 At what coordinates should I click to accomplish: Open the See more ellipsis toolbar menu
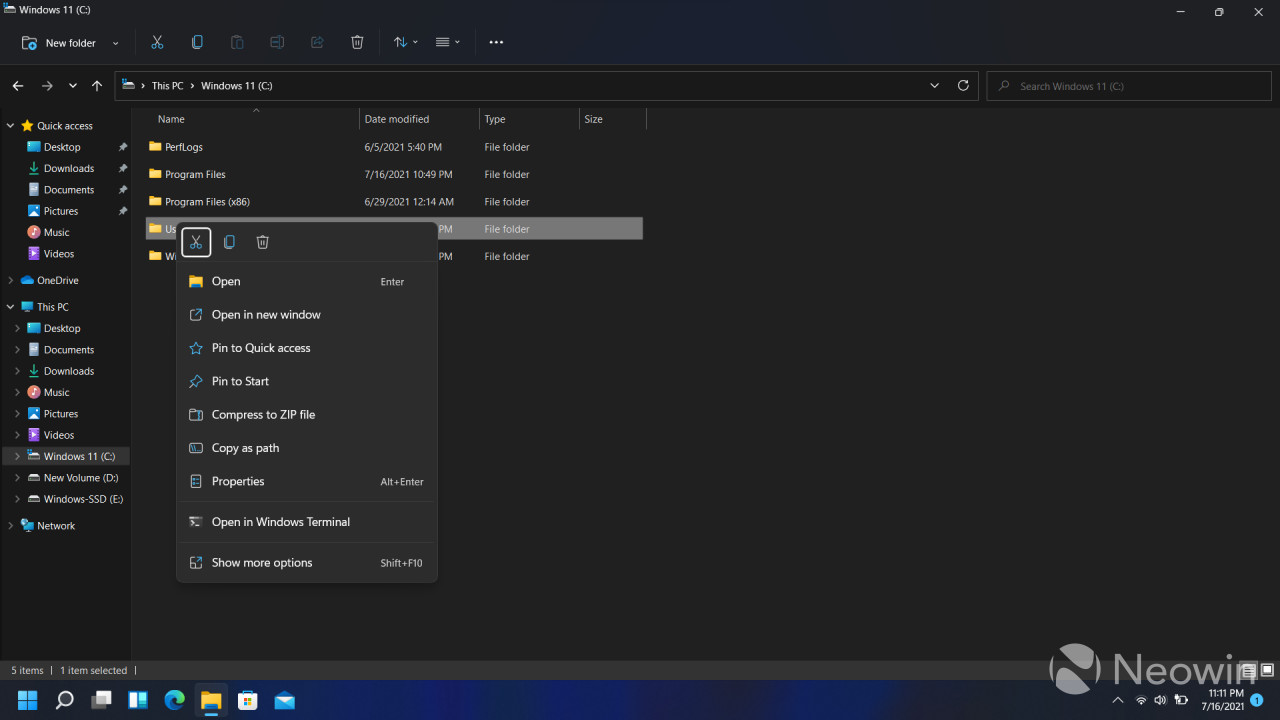tap(496, 42)
